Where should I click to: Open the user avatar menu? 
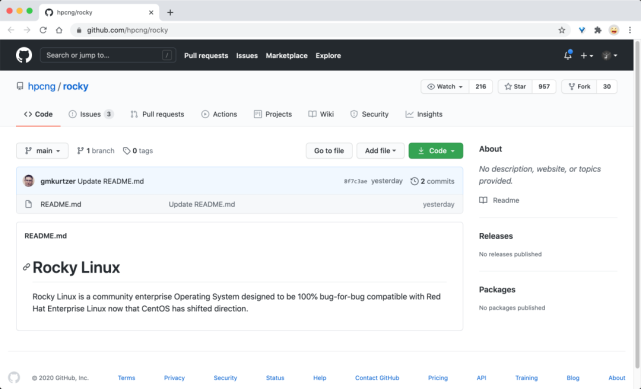609,56
